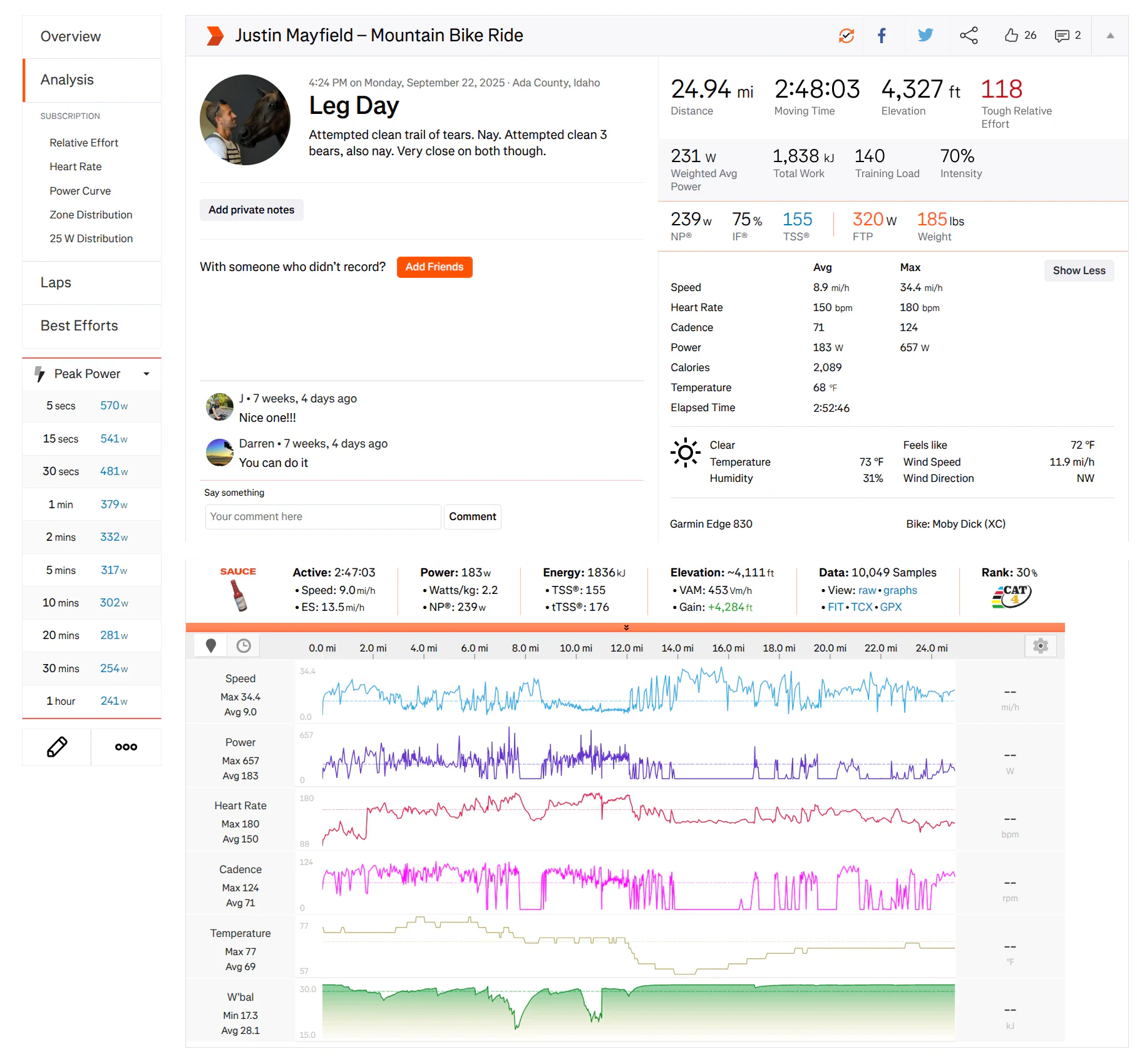Go to the Best Efforts tab
This screenshot has width=1137, height=1064.
pos(79,326)
